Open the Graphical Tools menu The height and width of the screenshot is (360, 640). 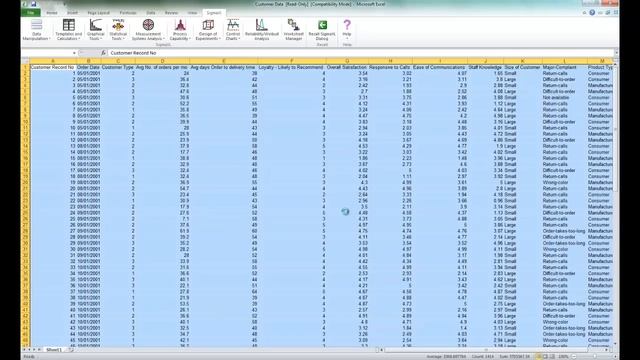click(96, 30)
